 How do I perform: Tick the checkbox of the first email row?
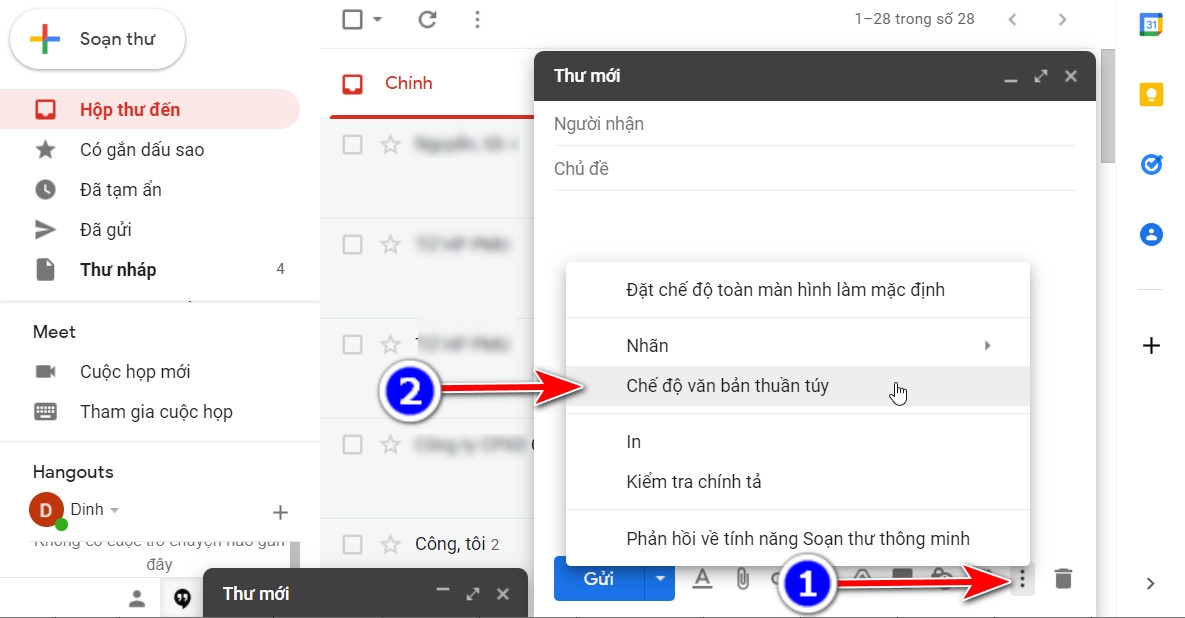pyautogui.click(x=352, y=144)
